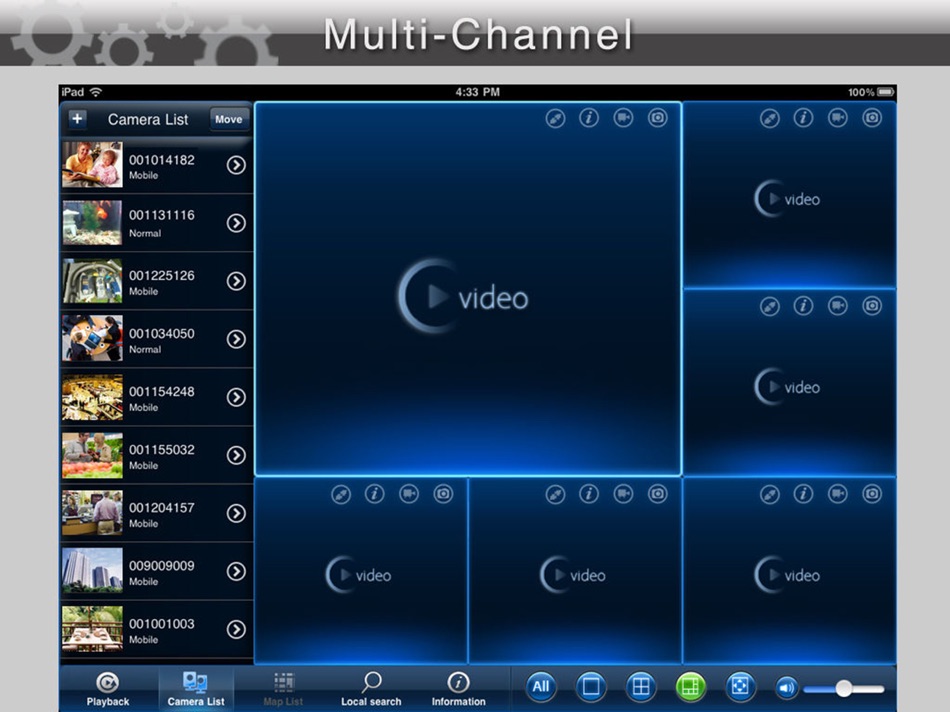Screen dimensions: 950x712
Task: Expand details arrow for camera 001001003
Action: click(236, 630)
